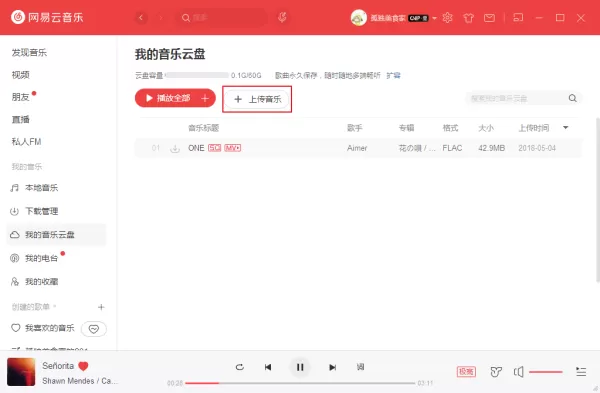Open 私人FM in the sidebar

tap(26, 142)
